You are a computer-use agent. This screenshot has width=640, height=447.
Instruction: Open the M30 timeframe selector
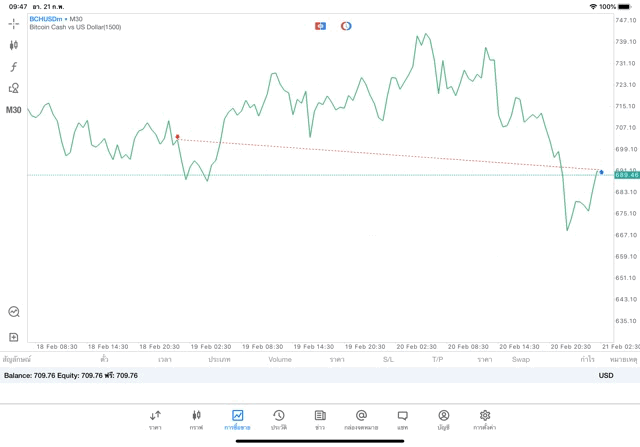click(14, 110)
